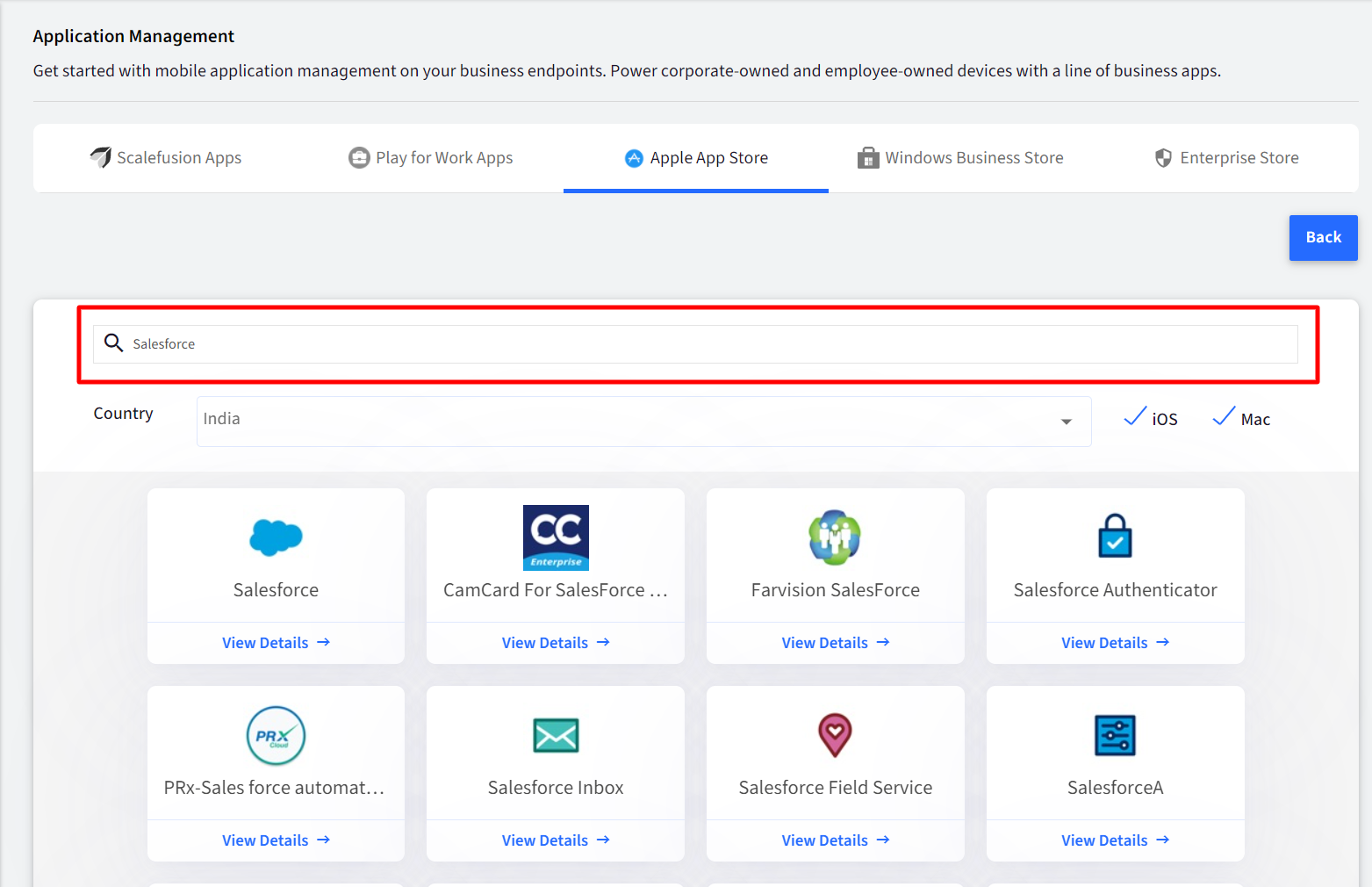Viewport: 1372px width, 887px height.
Task: Click the Salesforce Field Service pin icon
Action: pos(835,735)
